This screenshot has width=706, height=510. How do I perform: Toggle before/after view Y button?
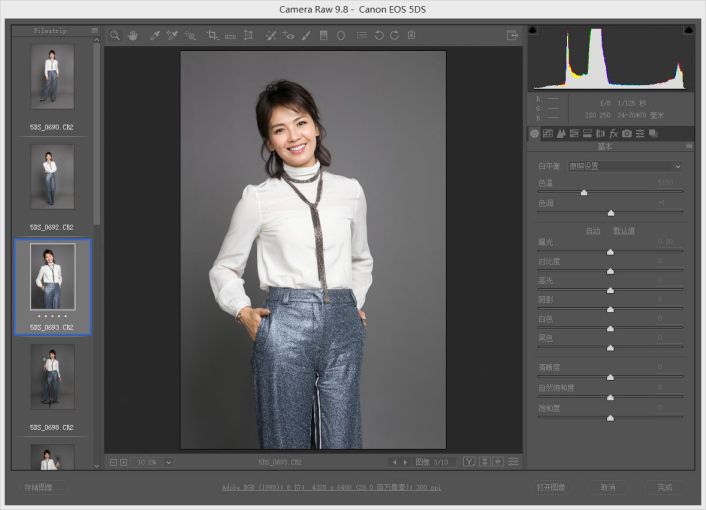pos(468,462)
